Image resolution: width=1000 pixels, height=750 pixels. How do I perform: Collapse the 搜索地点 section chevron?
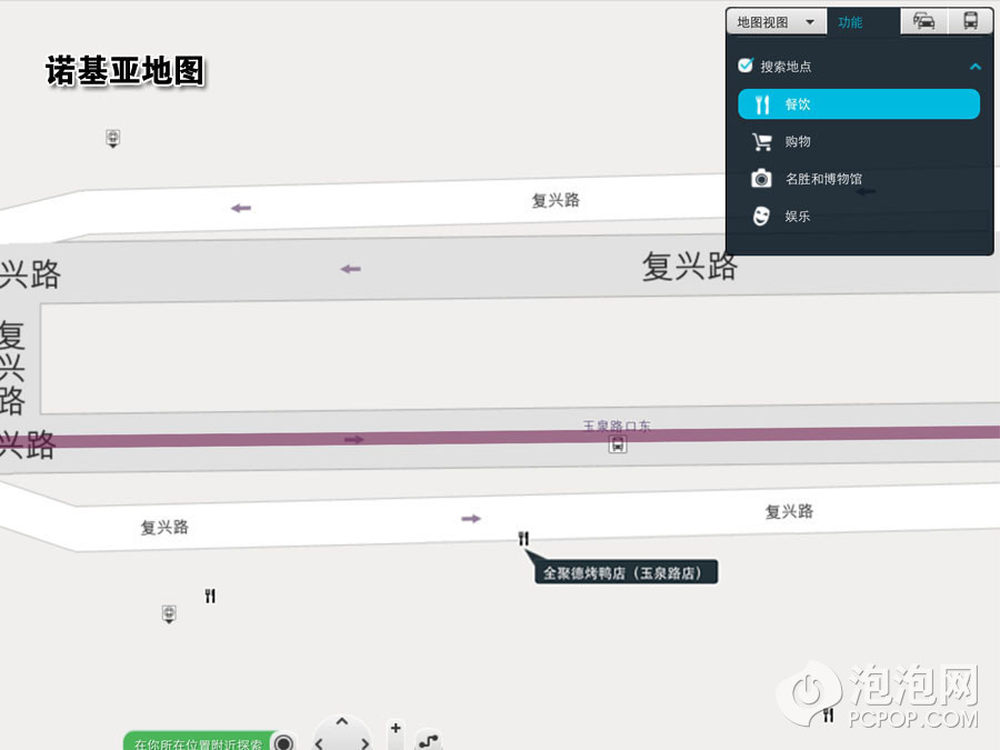pos(975,66)
